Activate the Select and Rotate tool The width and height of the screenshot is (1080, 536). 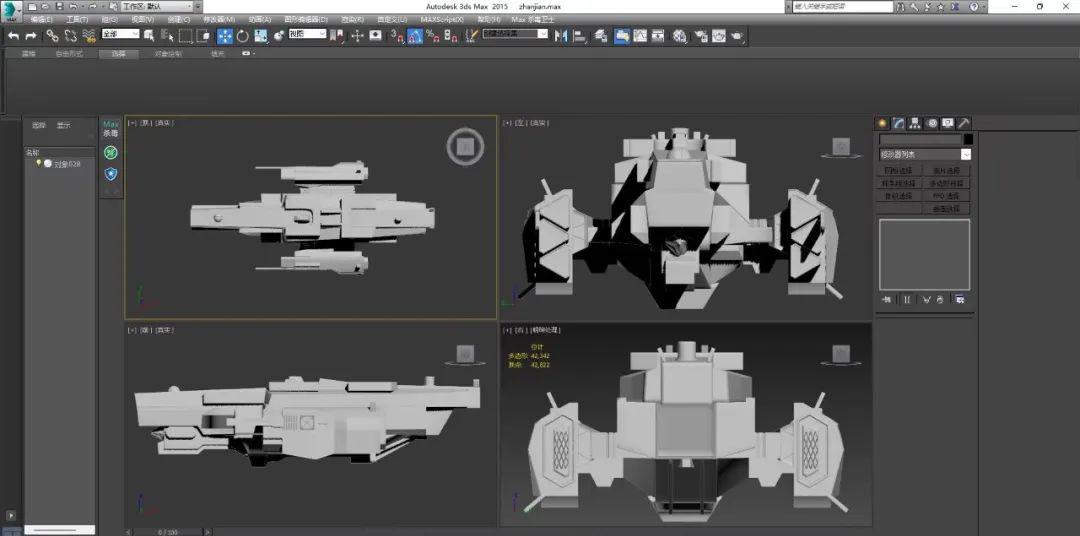242,36
